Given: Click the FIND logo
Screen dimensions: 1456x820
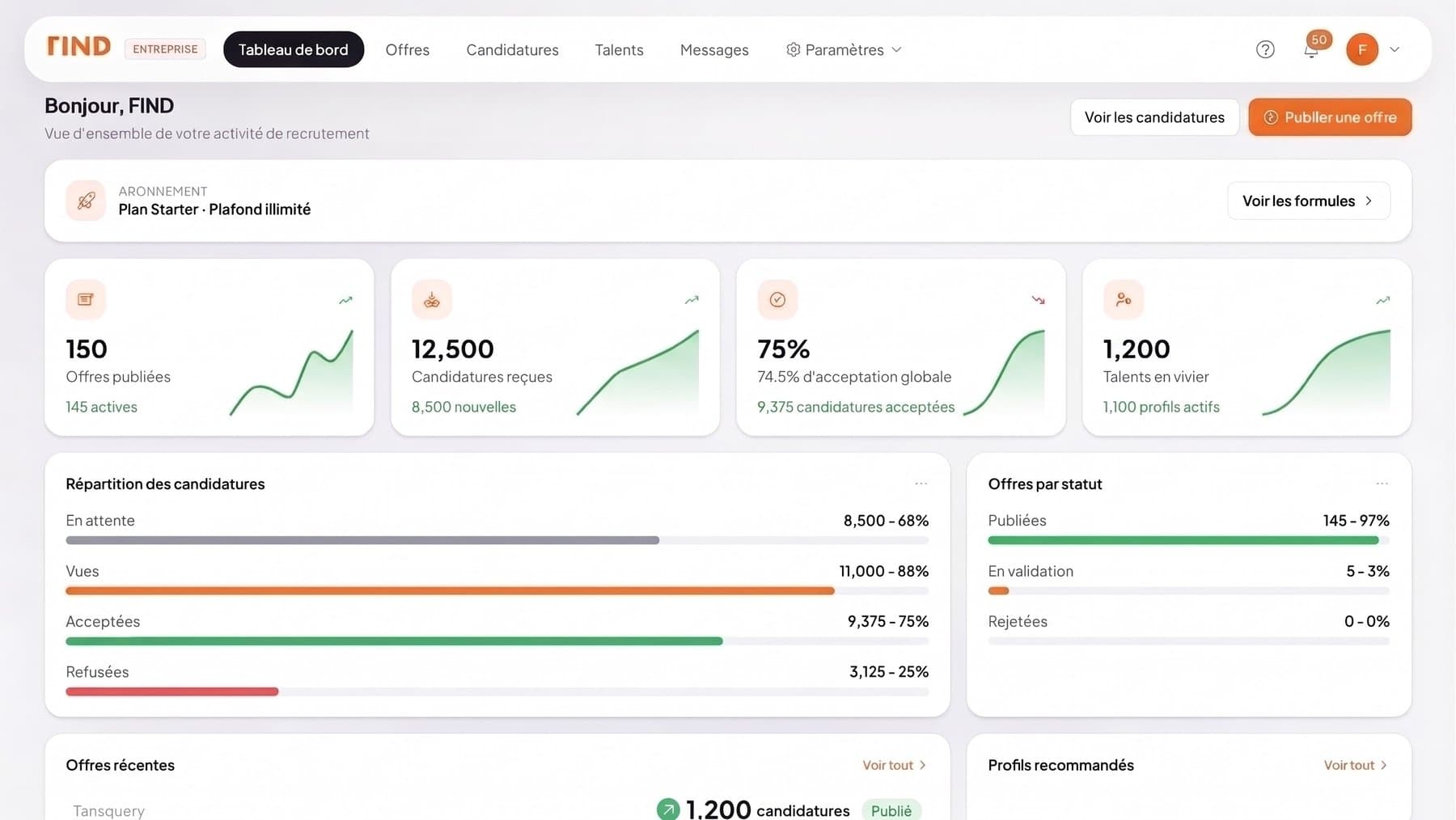Looking at the screenshot, I should [78, 46].
